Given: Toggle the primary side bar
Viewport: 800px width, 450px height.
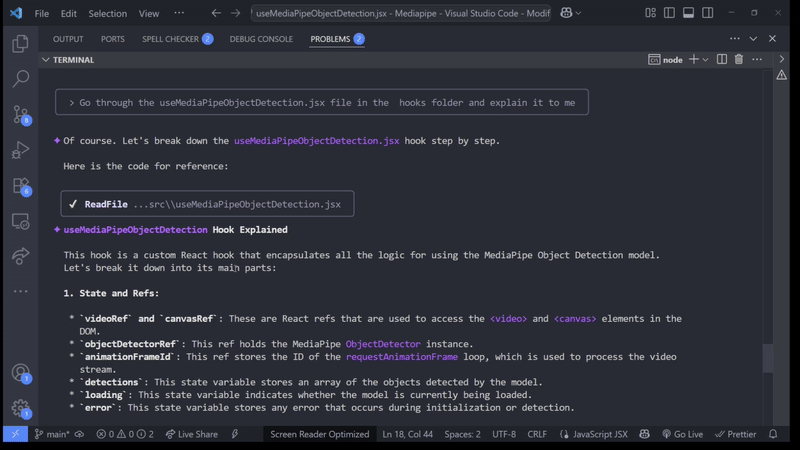Looking at the screenshot, I should click(x=669, y=13).
